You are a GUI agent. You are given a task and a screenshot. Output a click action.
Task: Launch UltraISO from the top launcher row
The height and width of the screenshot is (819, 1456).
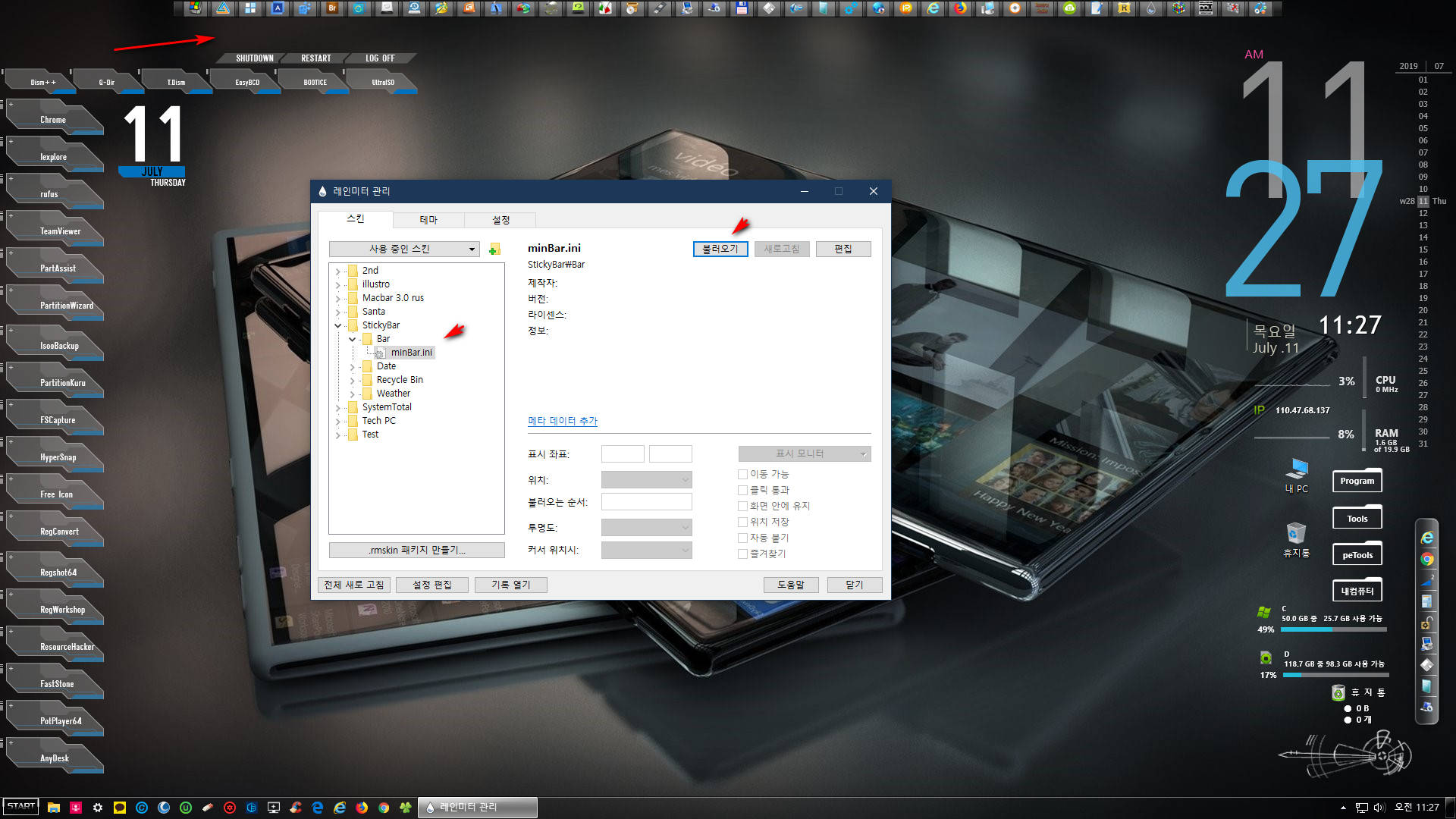(383, 82)
